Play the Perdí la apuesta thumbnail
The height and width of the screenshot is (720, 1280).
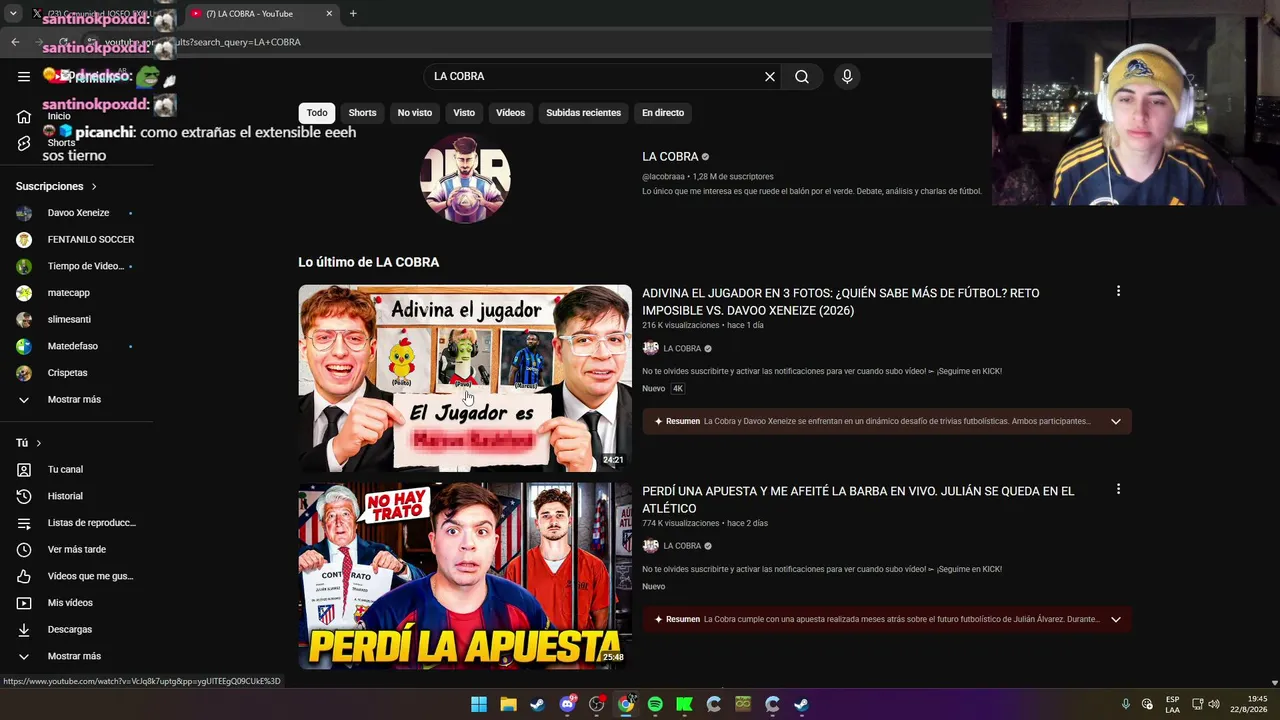465,576
